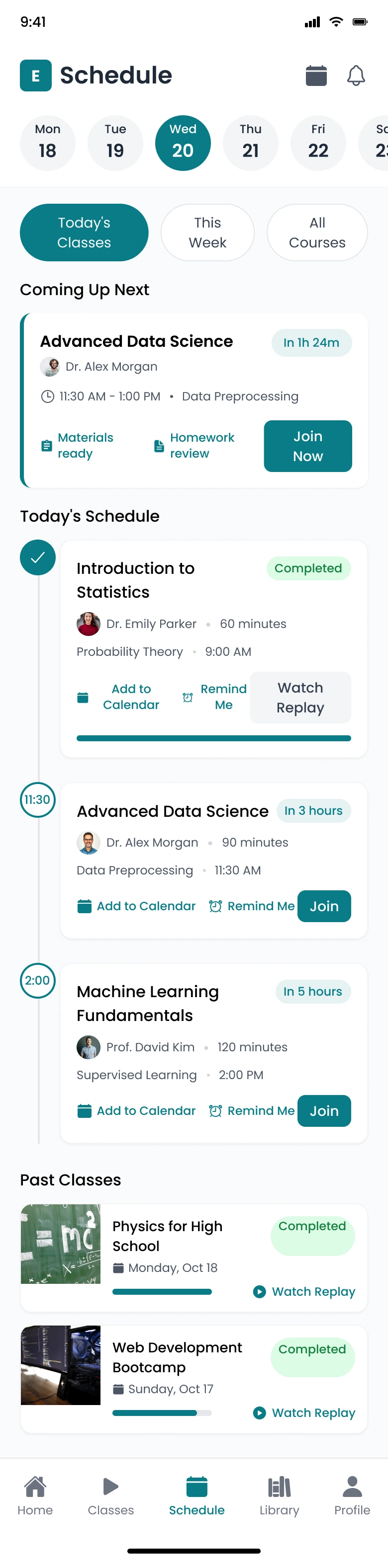The width and height of the screenshot is (388, 1568).
Task: Open Physics for High School thumbnail
Action: point(60,1244)
